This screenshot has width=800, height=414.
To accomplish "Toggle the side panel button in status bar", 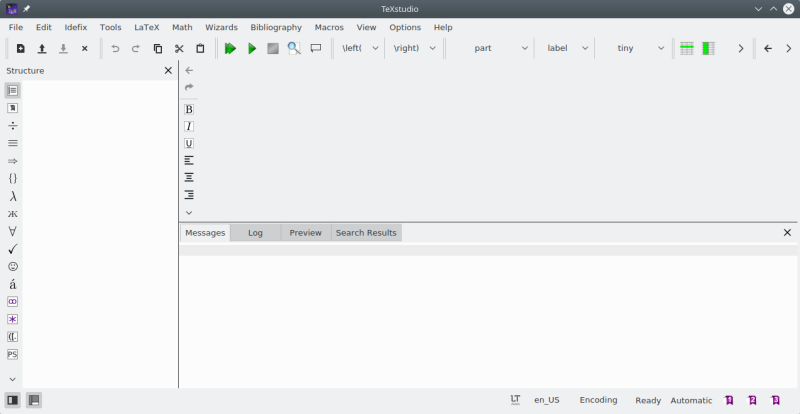I will point(13,400).
